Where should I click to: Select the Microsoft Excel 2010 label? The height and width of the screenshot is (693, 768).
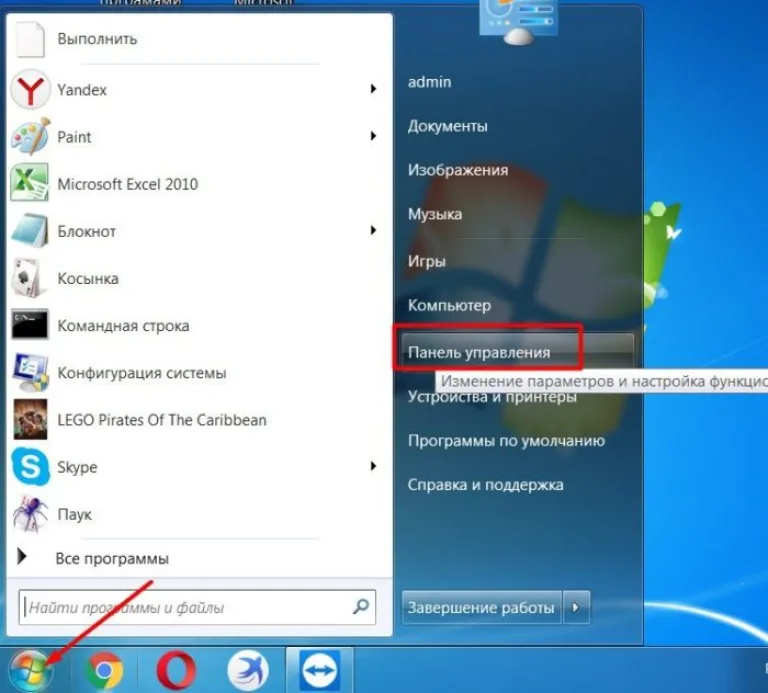(x=128, y=184)
